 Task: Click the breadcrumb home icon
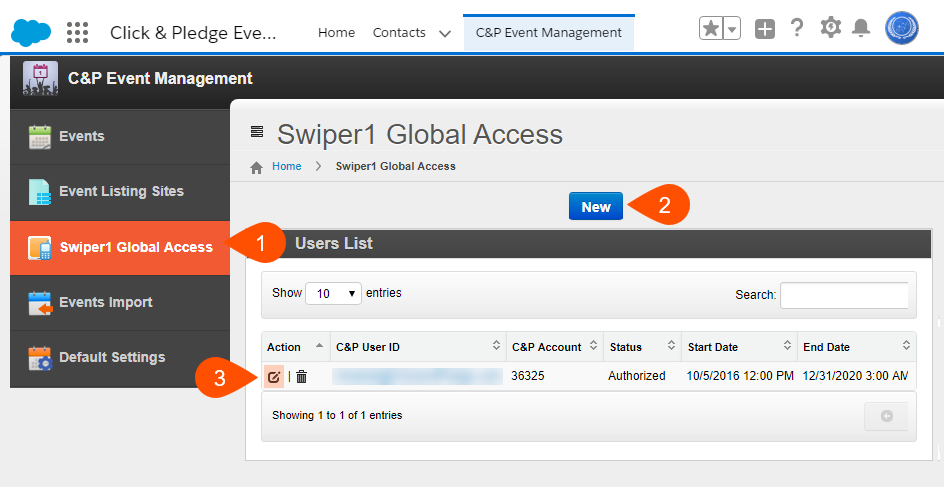tap(256, 167)
